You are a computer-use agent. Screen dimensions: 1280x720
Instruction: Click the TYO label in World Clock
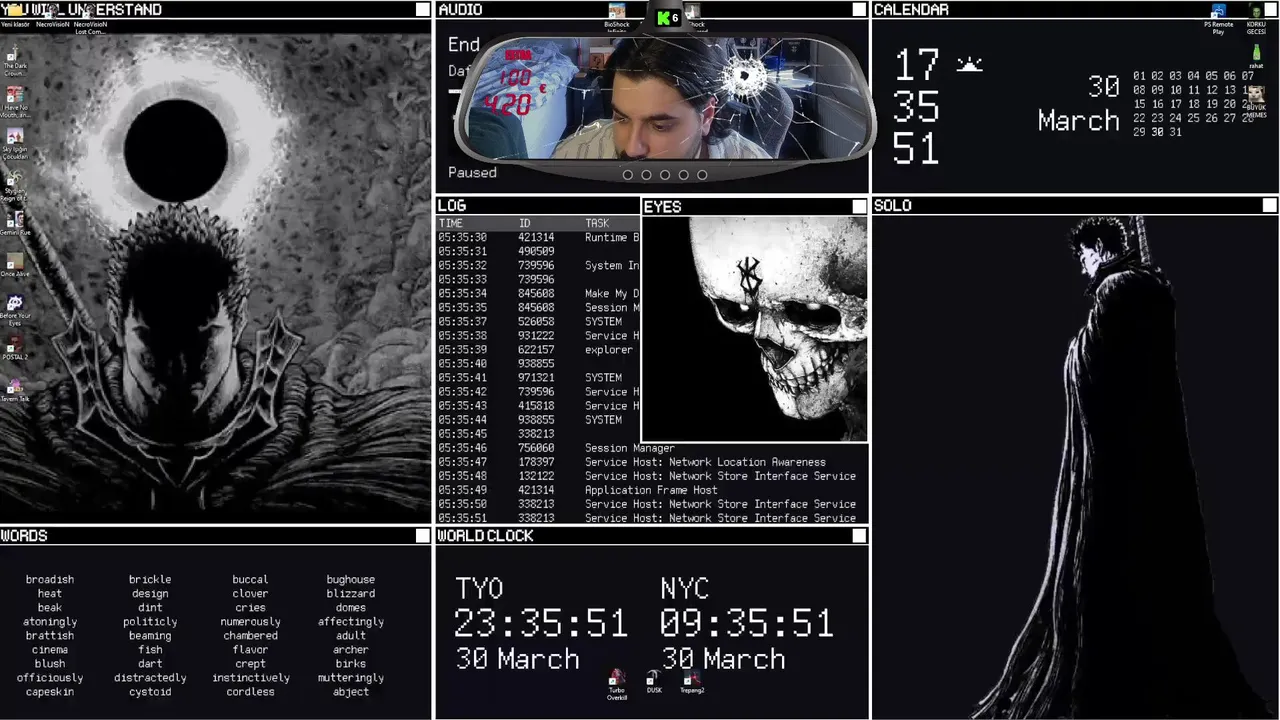coord(479,589)
